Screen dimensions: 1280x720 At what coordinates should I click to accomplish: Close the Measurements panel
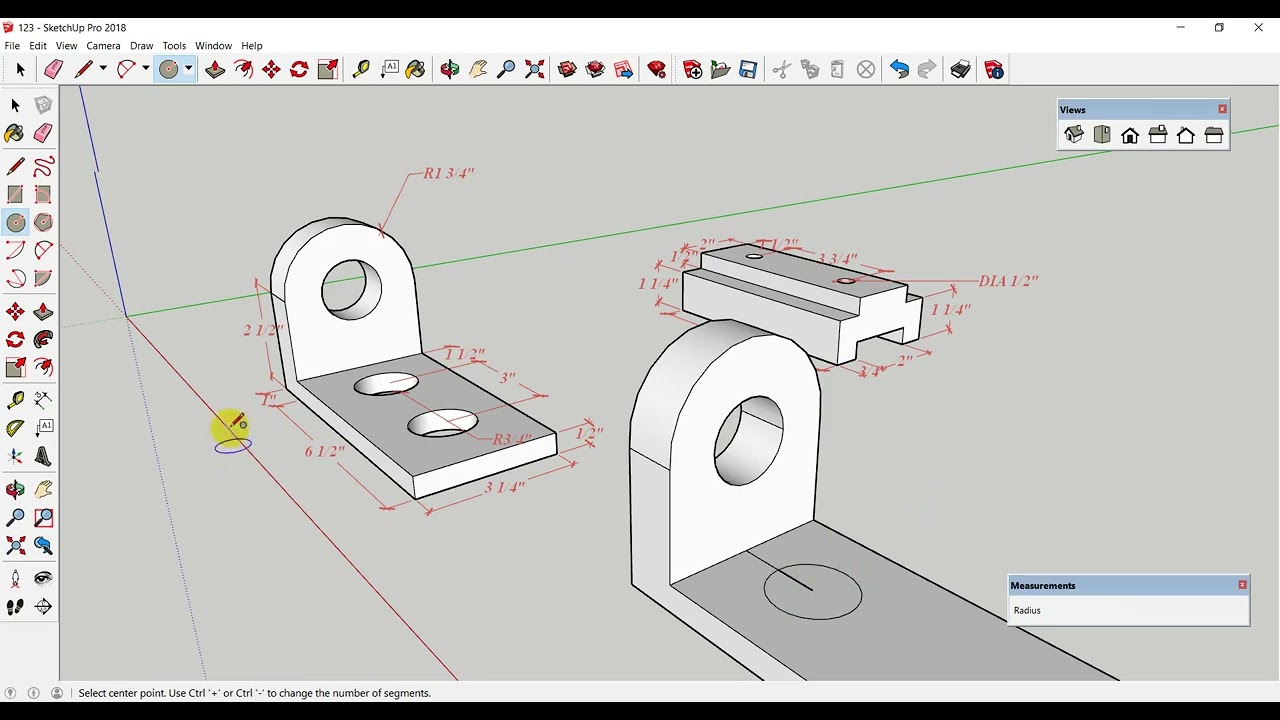coord(1242,585)
